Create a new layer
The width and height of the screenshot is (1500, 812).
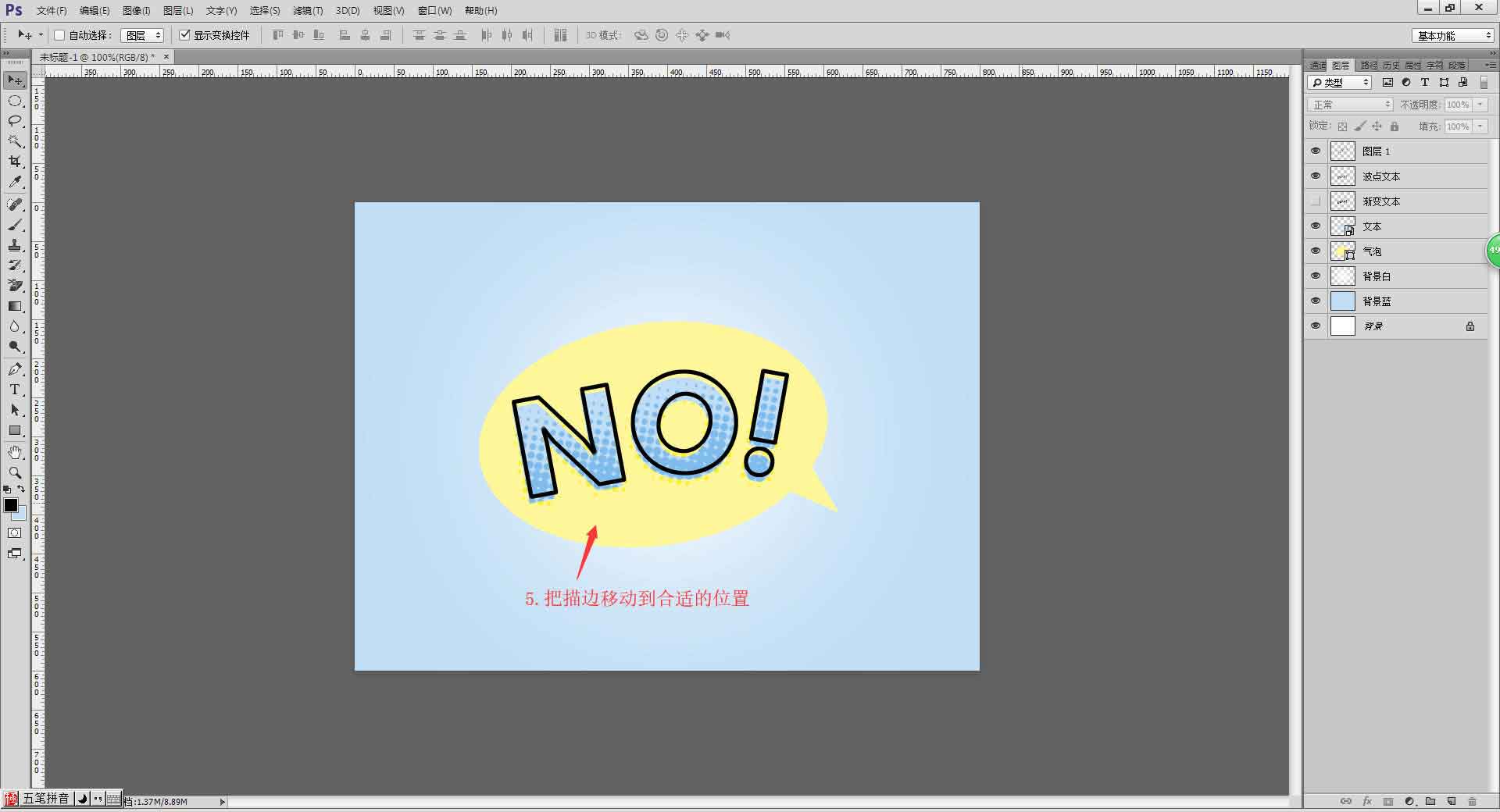[1452, 801]
